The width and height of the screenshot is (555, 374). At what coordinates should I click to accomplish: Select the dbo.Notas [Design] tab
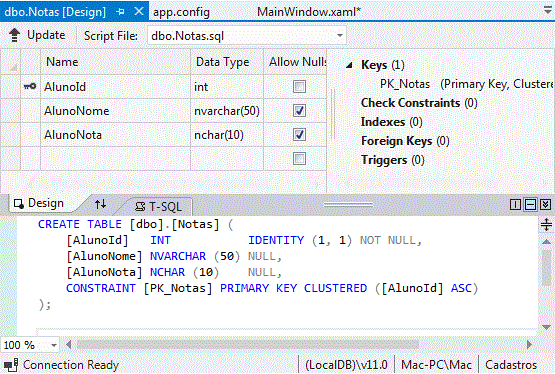55,12
